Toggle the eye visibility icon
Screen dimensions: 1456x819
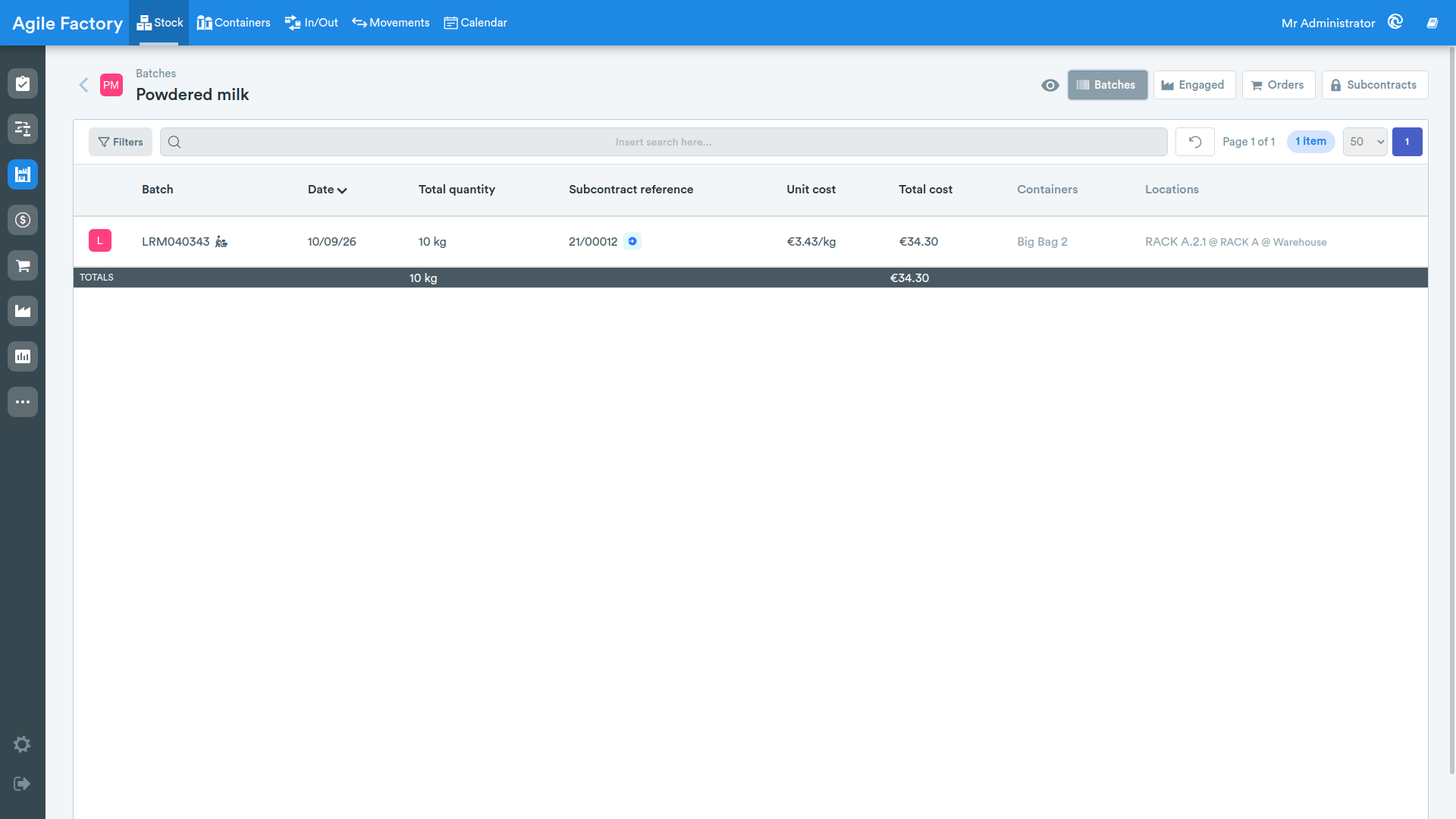[x=1050, y=85]
